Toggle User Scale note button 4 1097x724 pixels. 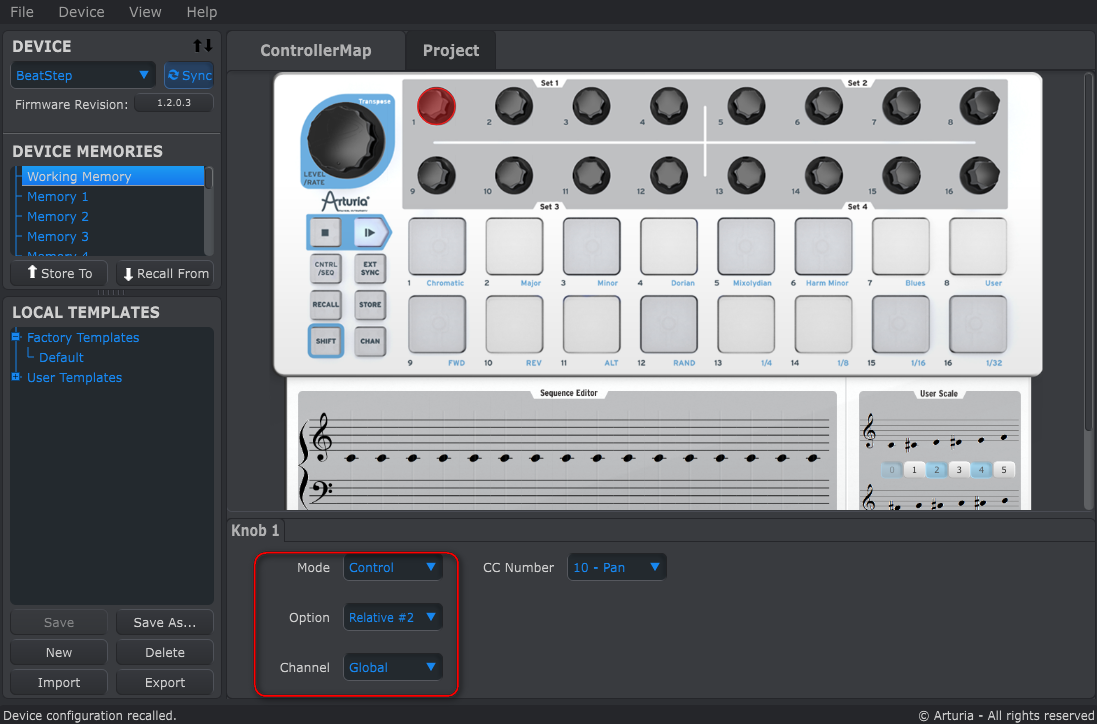(x=981, y=470)
